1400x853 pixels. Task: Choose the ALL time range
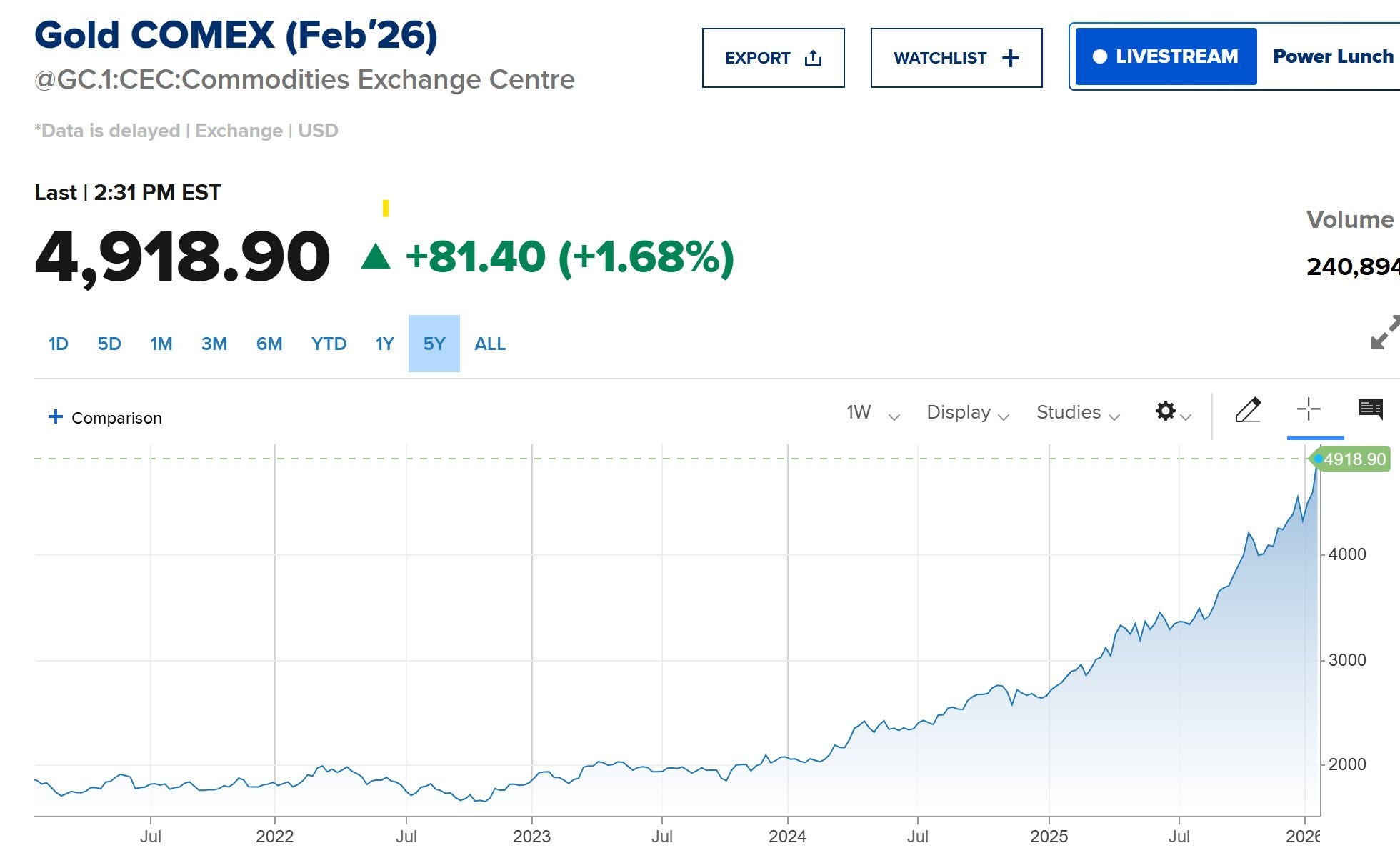click(x=490, y=344)
